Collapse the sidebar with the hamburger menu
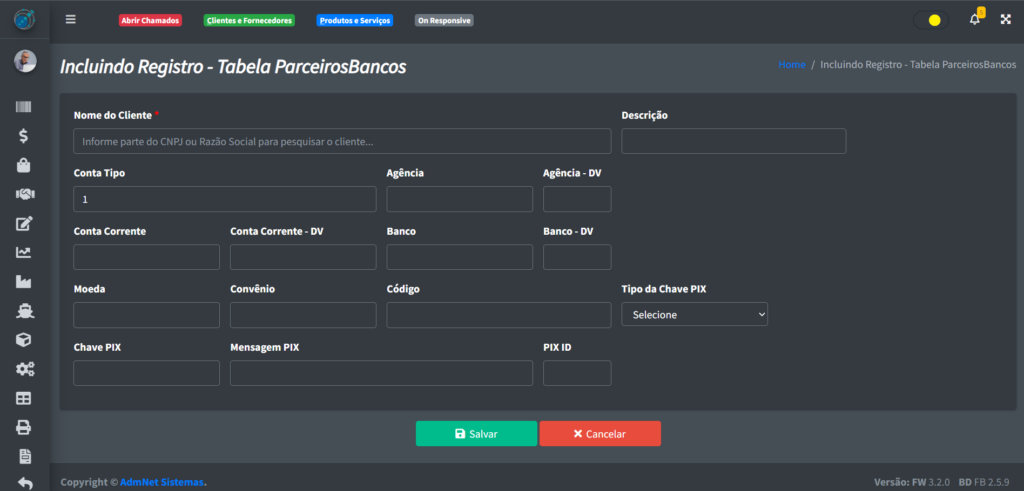 pos(70,19)
